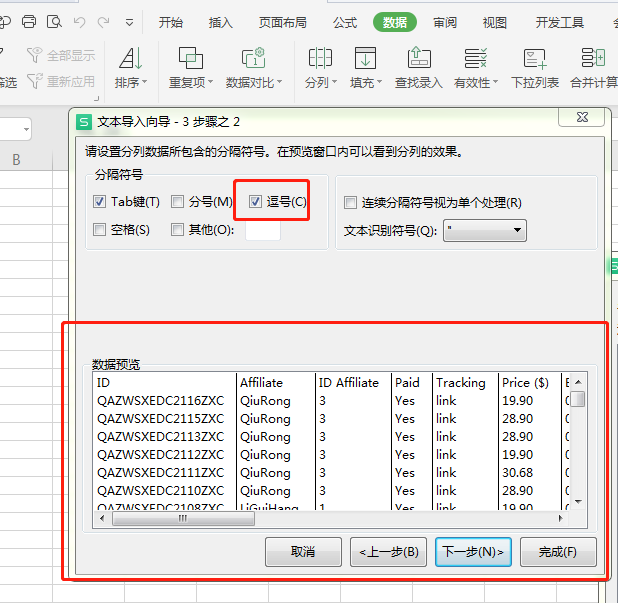
Task: Open the 审阅 tab
Action: coord(445,22)
